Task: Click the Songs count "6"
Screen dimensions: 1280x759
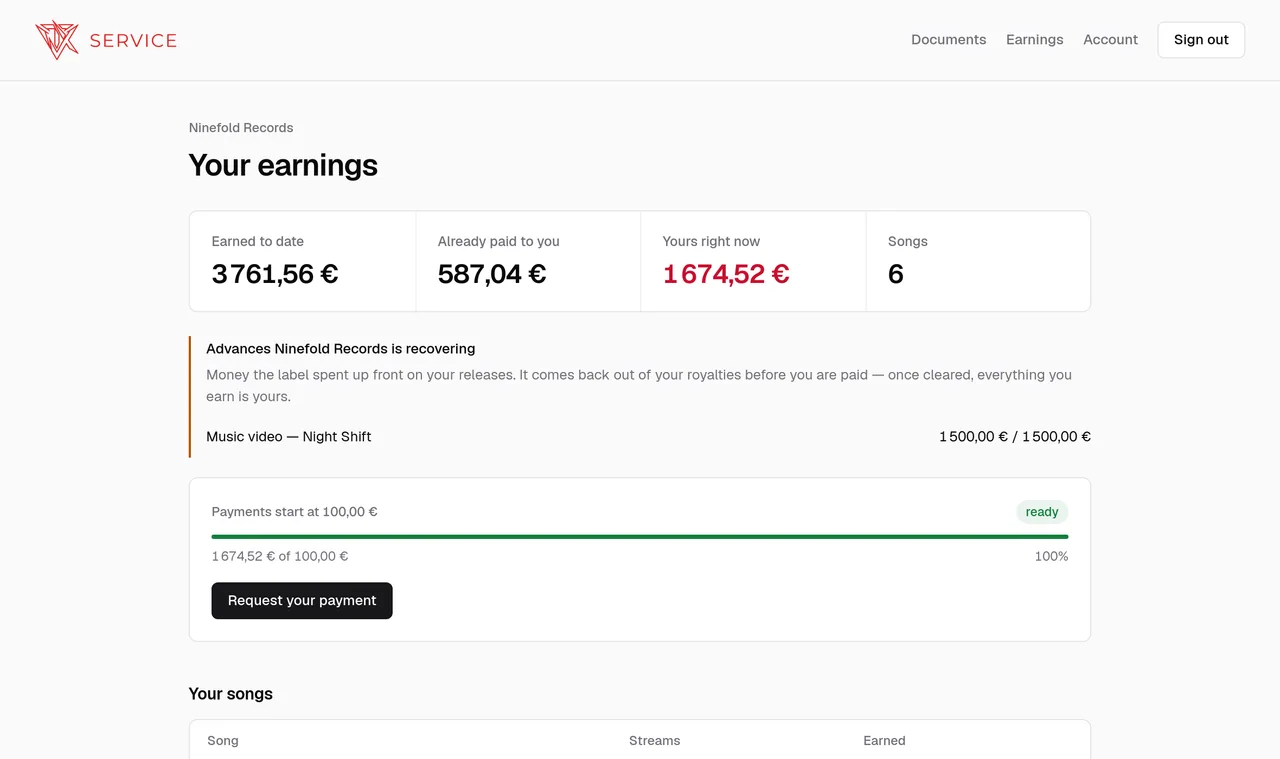Action: tap(896, 274)
